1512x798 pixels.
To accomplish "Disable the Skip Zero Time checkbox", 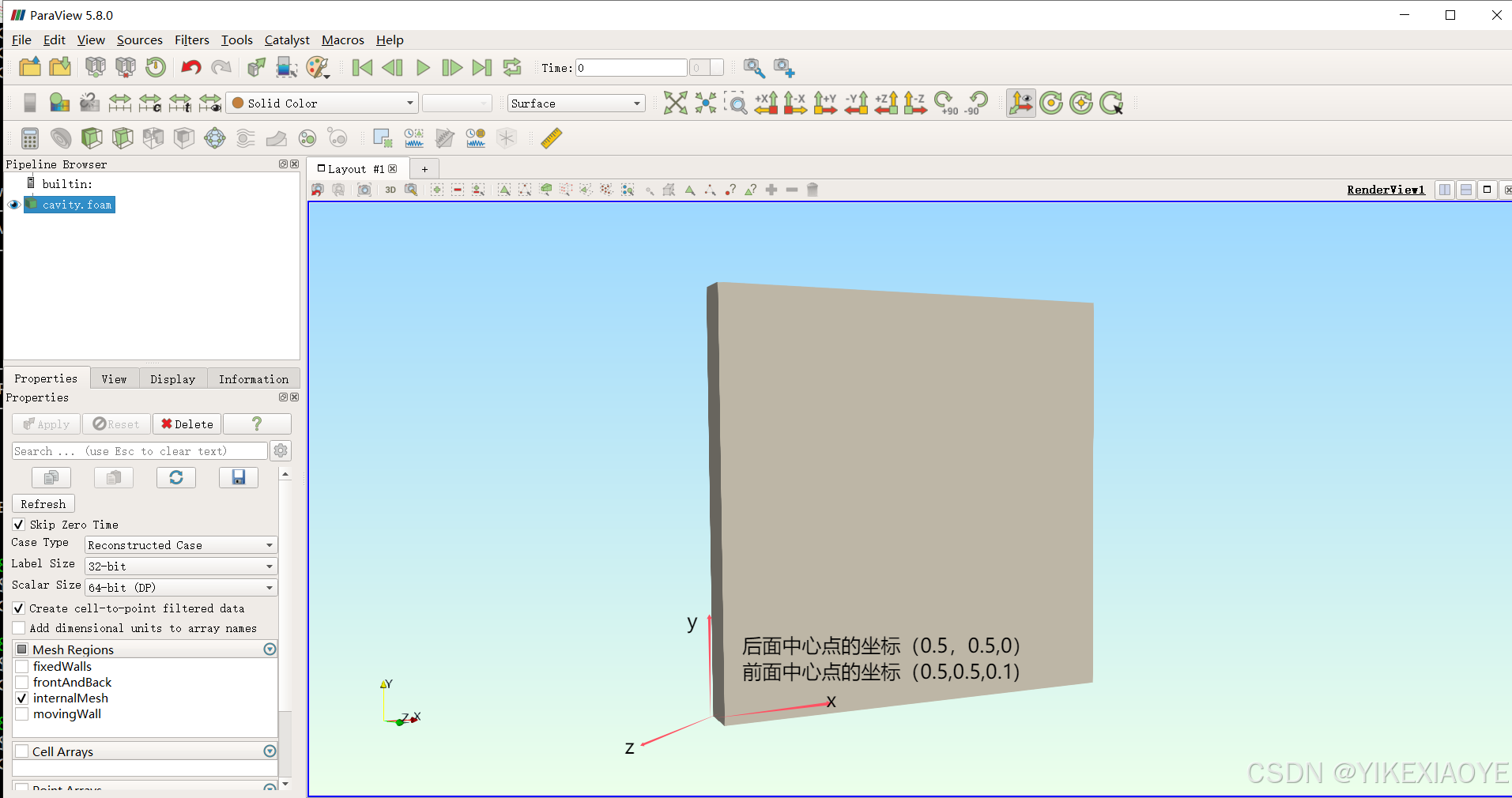I will (x=18, y=524).
